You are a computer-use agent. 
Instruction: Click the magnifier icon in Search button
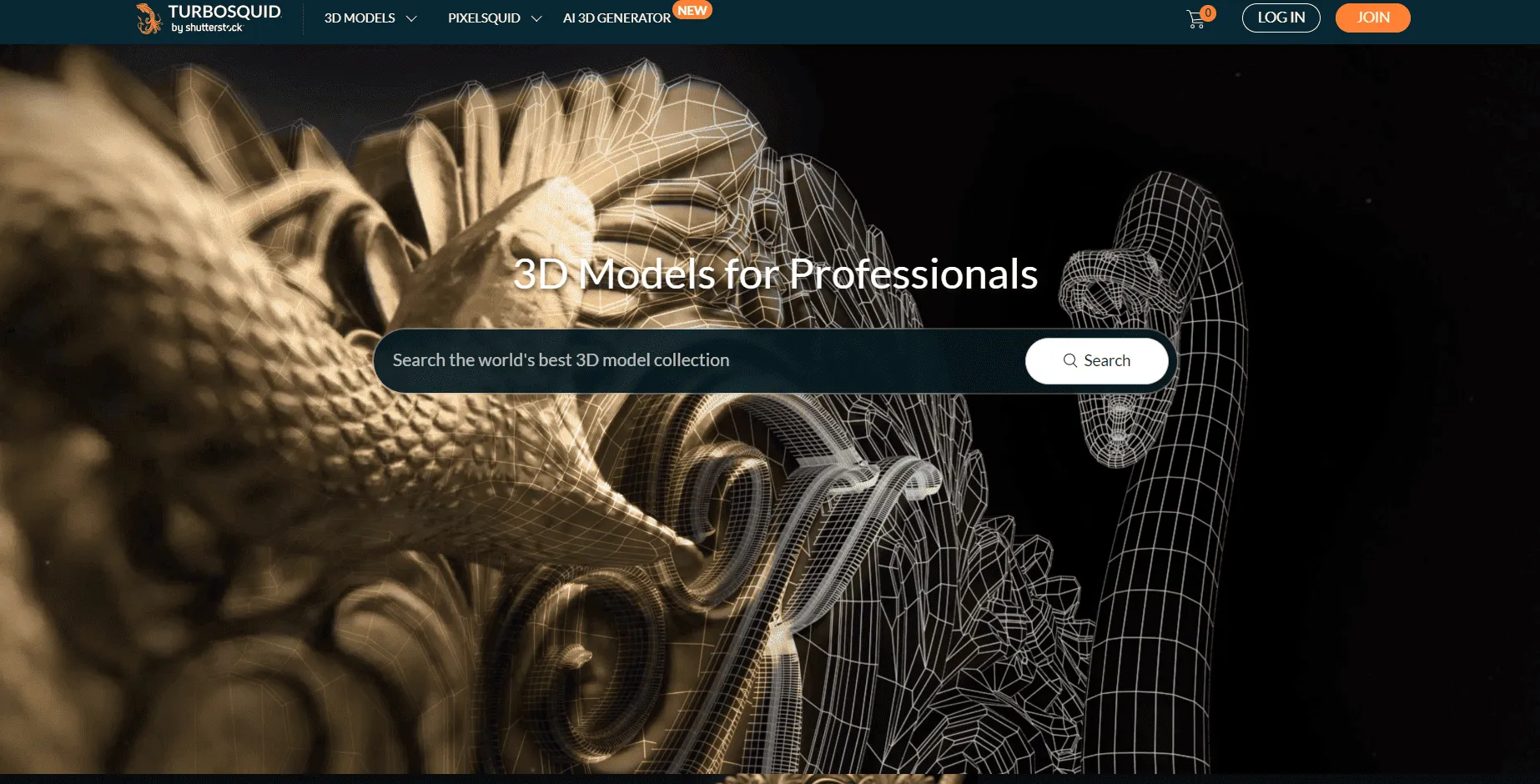(1070, 360)
